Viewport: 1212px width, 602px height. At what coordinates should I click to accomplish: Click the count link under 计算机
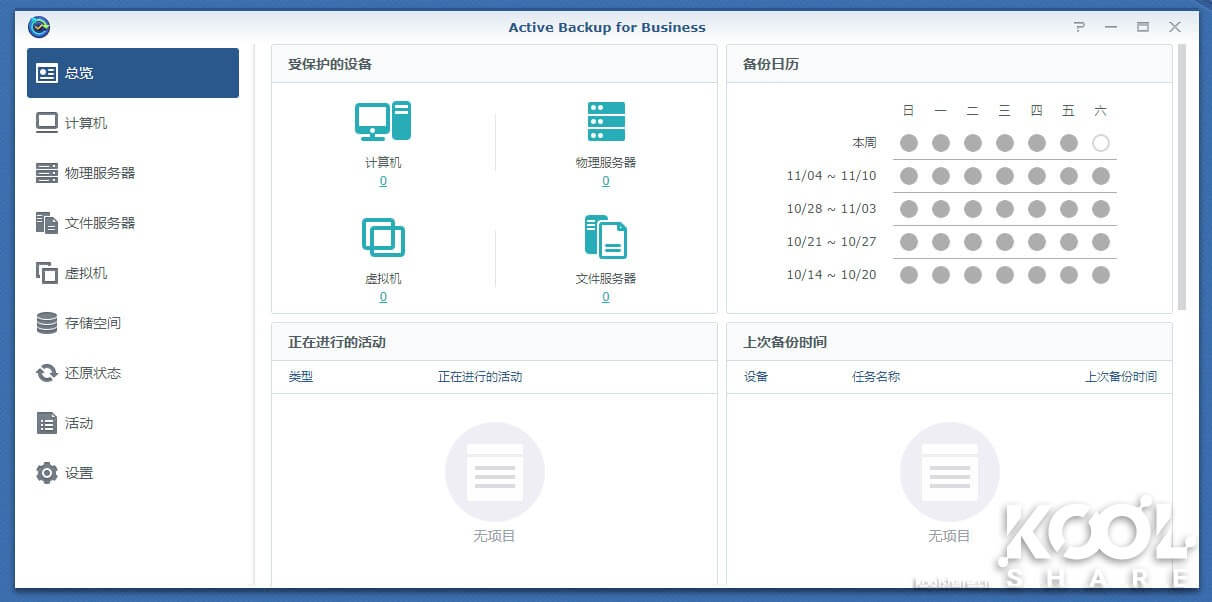click(383, 181)
